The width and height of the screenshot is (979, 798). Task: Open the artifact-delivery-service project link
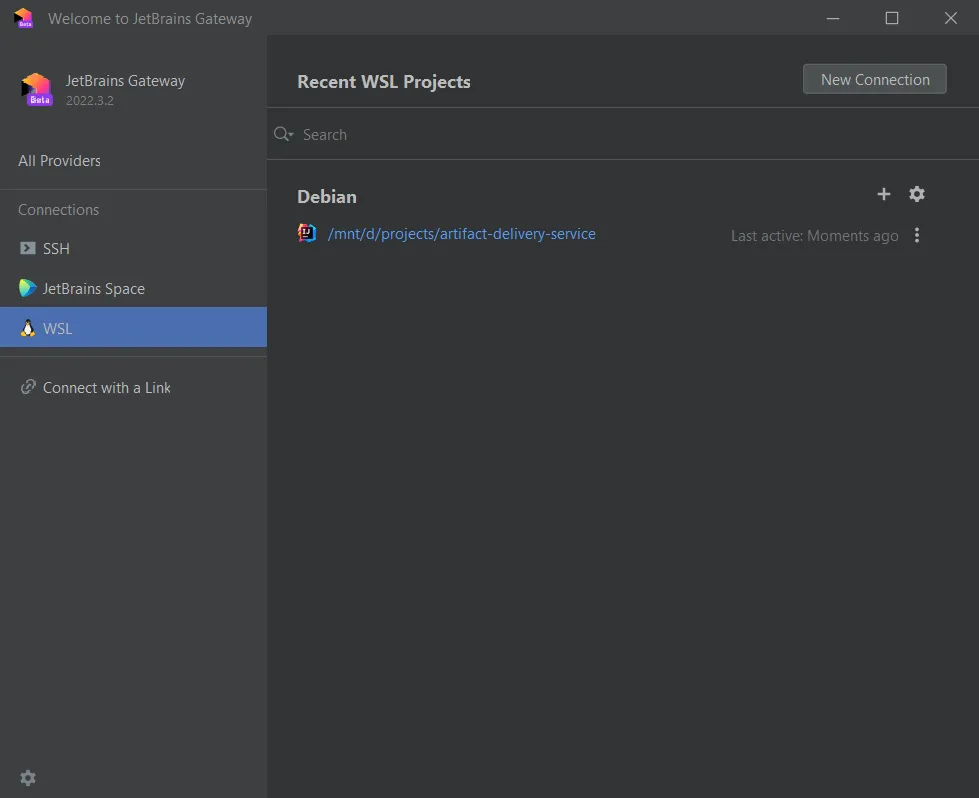pyautogui.click(x=461, y=234)
